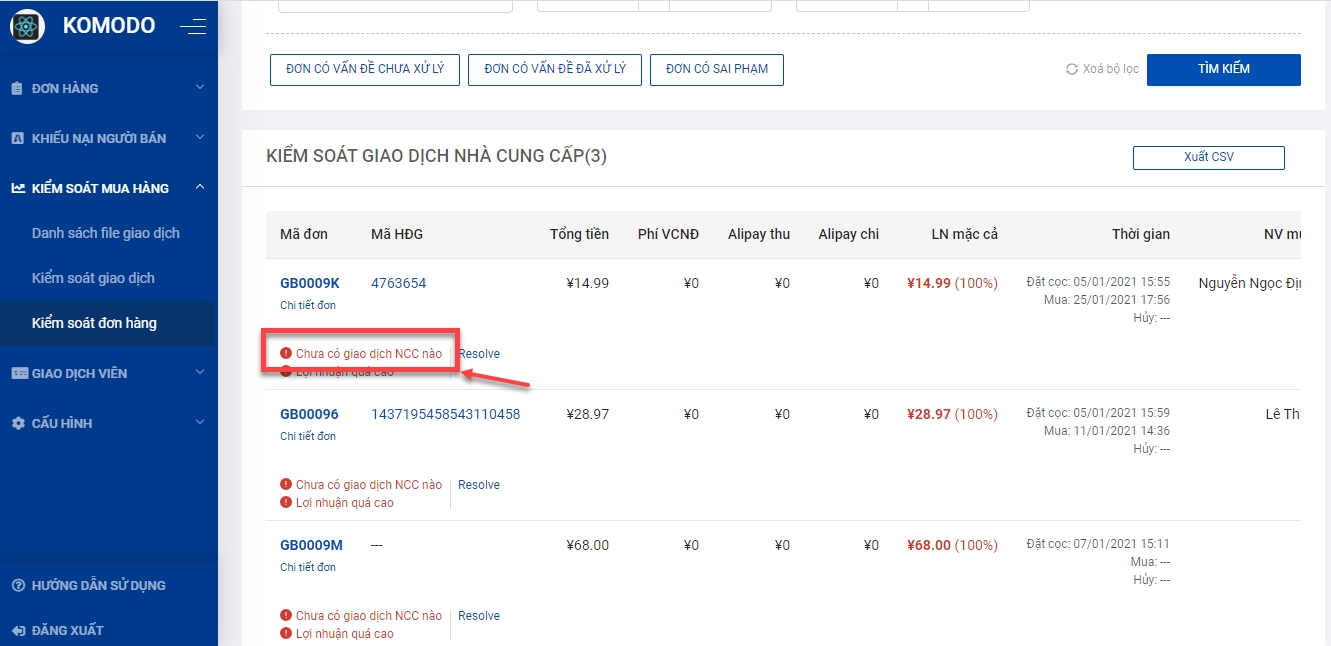The height and width of the screenshot is (646, 1331).
Task: Open order GB0009K link
Action: point(310,283)
